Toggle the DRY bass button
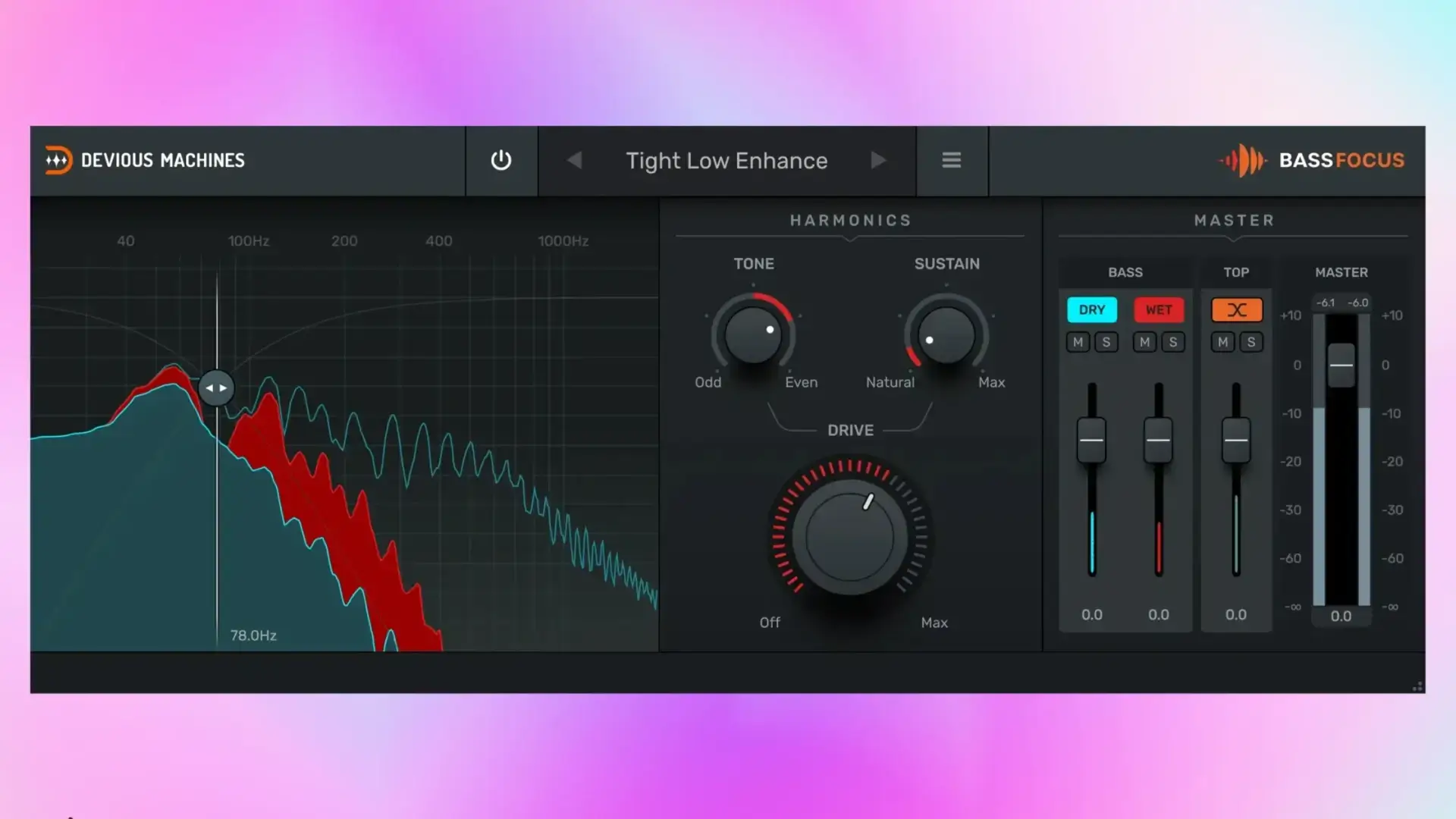This screenshot has height=819, width=1456. [x=1091, y=309]
